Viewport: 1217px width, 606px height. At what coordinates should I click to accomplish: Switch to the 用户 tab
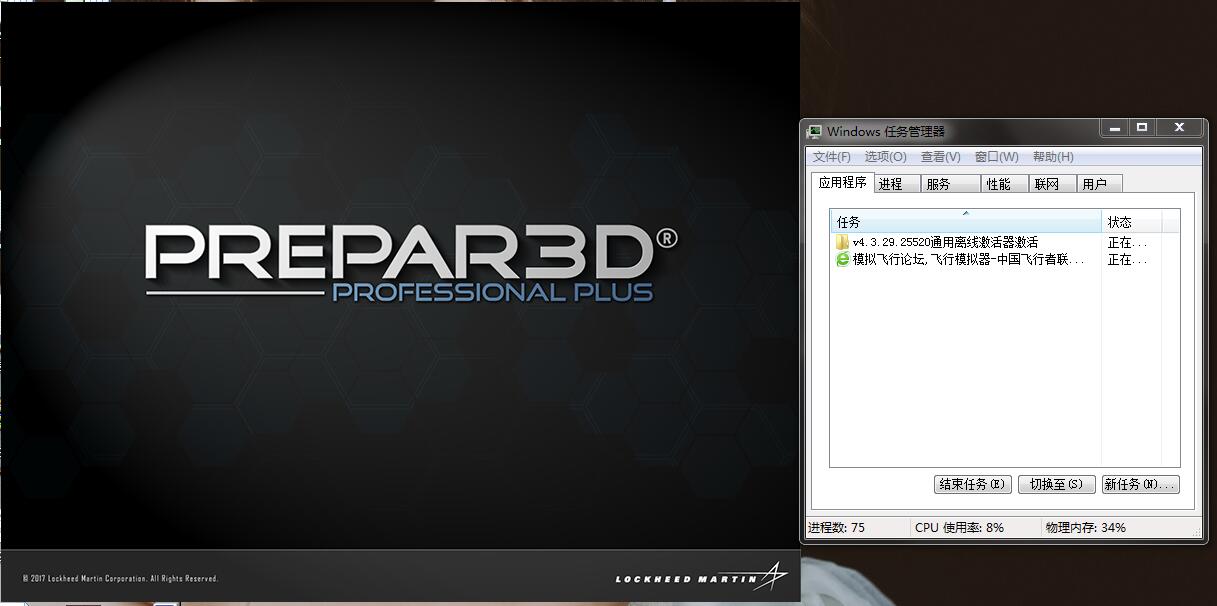pos(1100,184)
